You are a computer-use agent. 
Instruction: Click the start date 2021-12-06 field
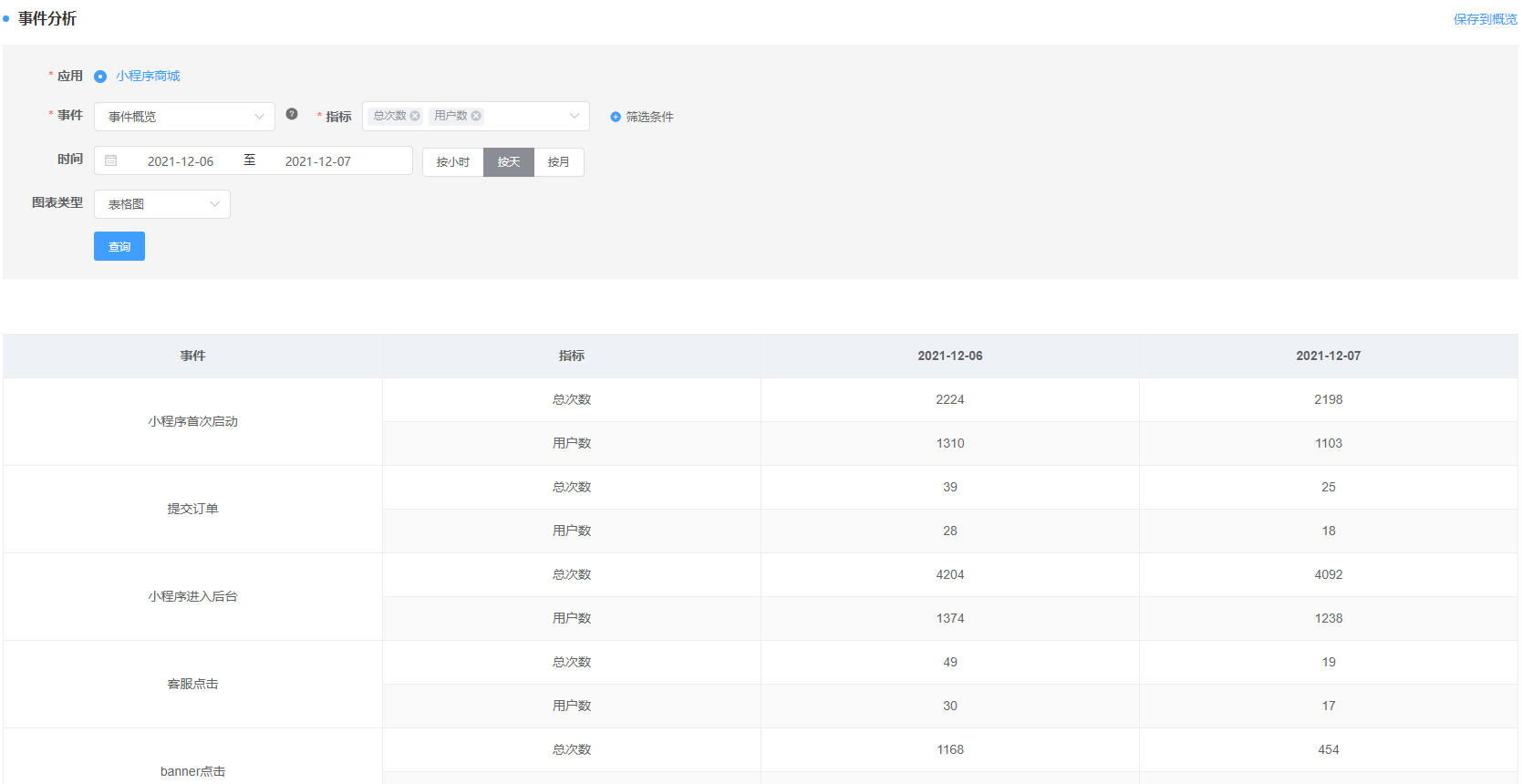click(x=181, y=161)
